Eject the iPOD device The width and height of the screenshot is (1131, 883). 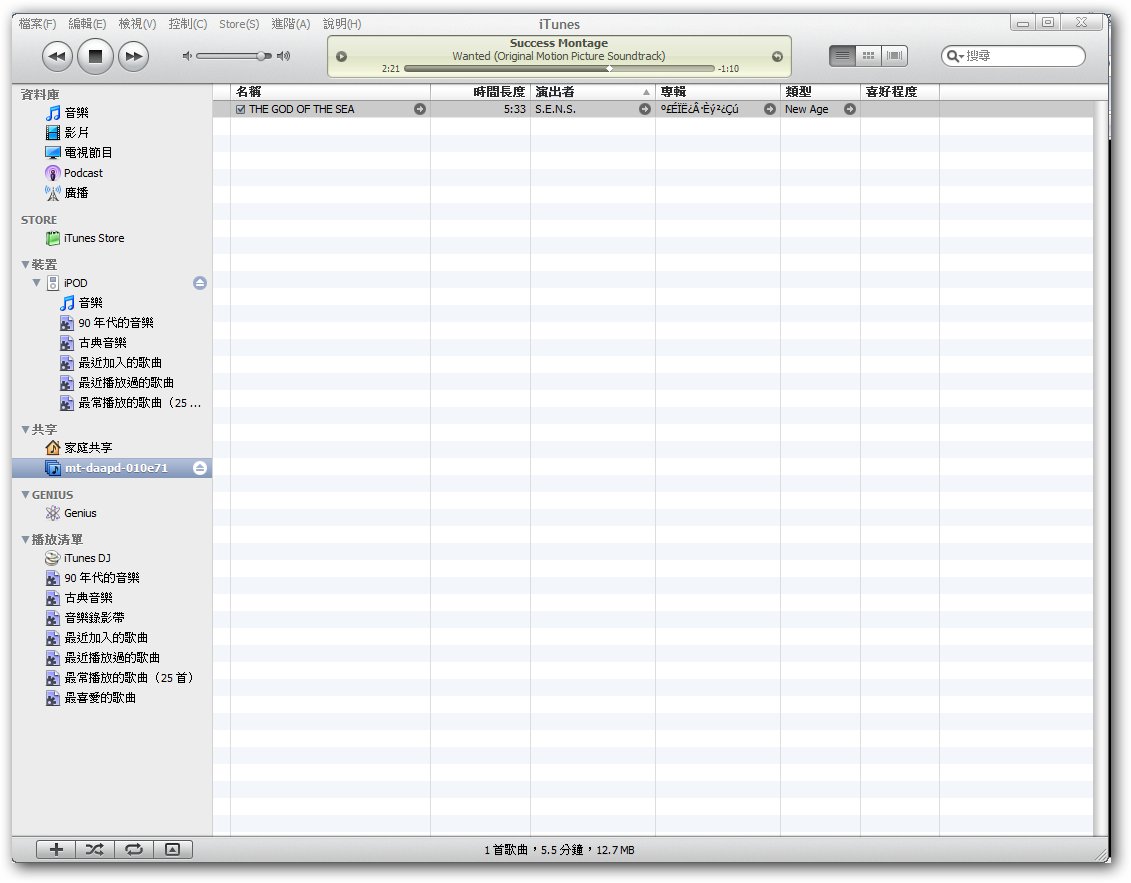click(200, 283)
